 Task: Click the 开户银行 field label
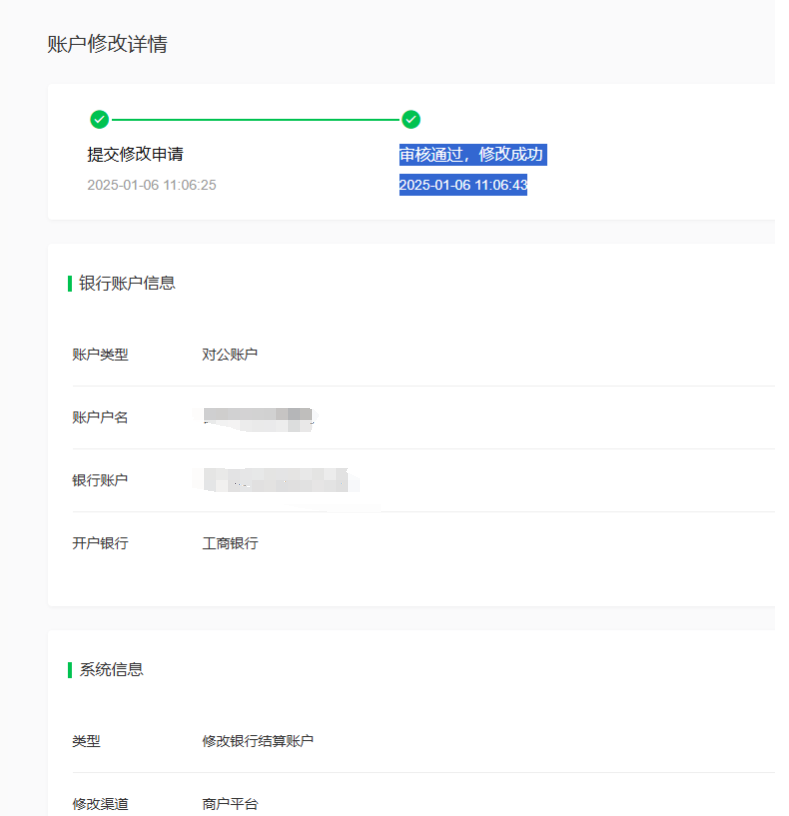(x=100, y=543)
